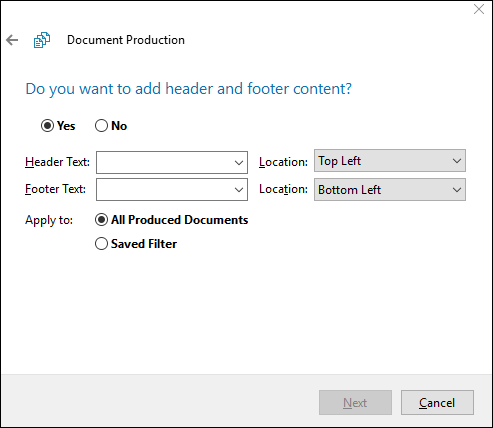Open the Bottom Left location dropdown
This screenshot has height=428, width=493.
(390, 190)
